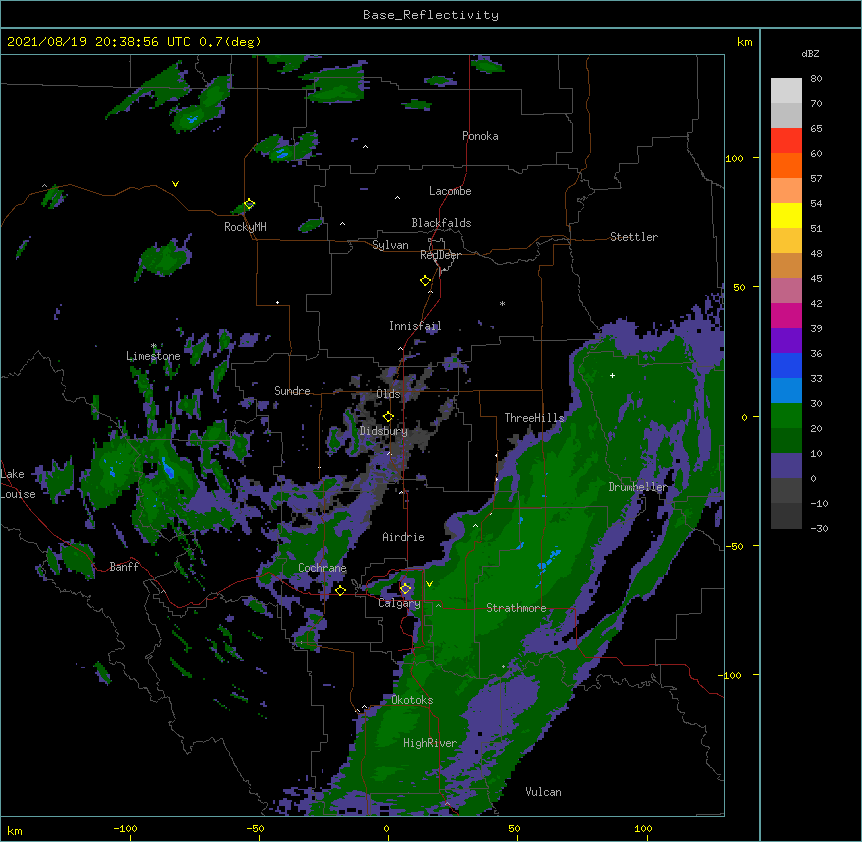Click the asterisk marker east of Innisfail
The width and height of the screenshot is (862, 842).
point(502,303)
